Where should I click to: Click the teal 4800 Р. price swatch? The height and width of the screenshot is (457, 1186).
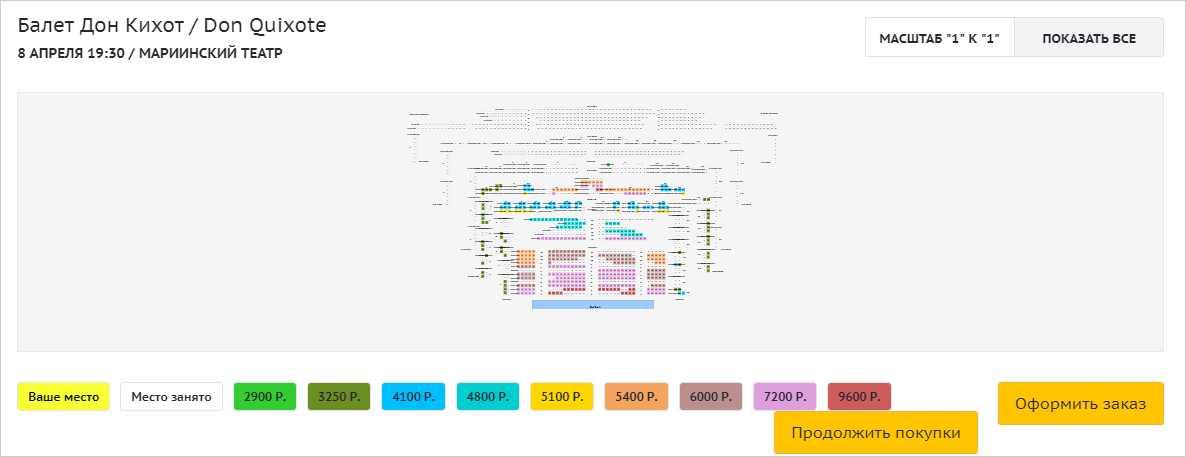(488, 397)
